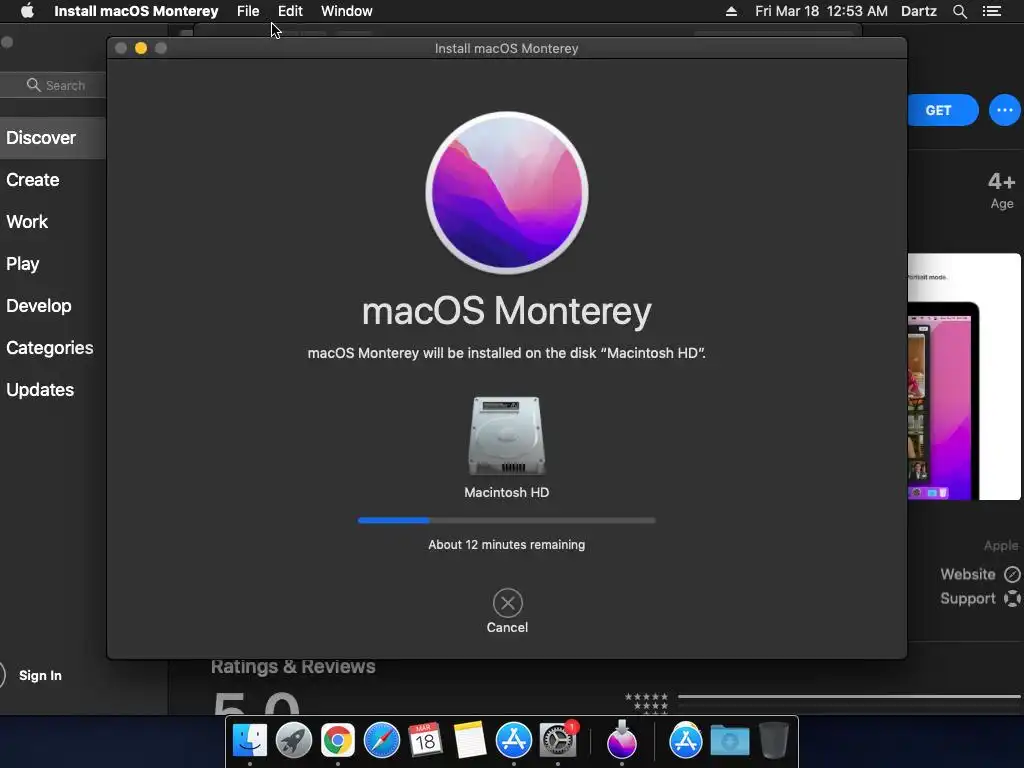The width and height of the screenshot is (1024, 768).
Task: Open Notification Center list icon
Action: click(992, 11)
